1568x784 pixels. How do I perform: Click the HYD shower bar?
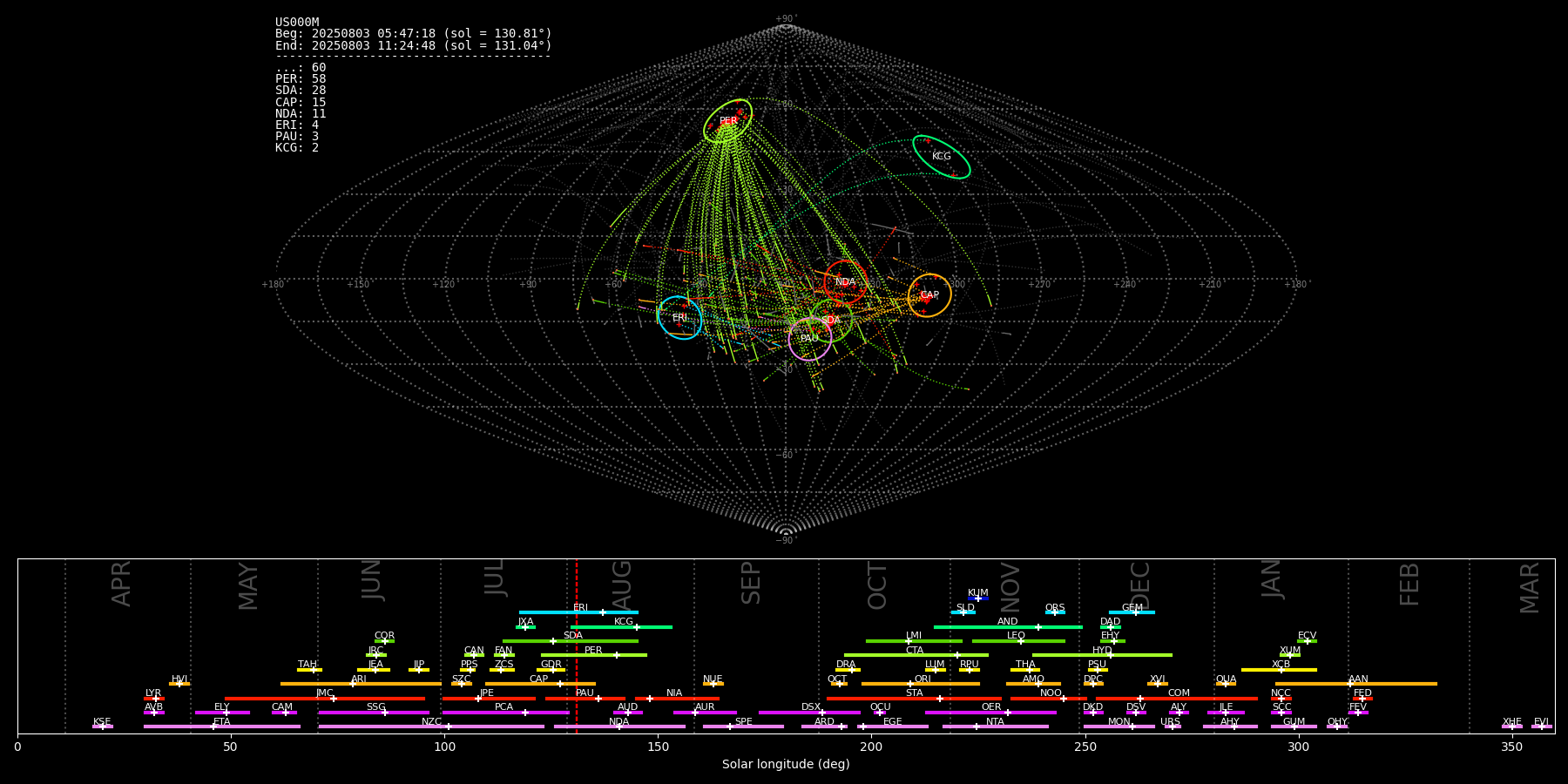[x=1102, y=655]
